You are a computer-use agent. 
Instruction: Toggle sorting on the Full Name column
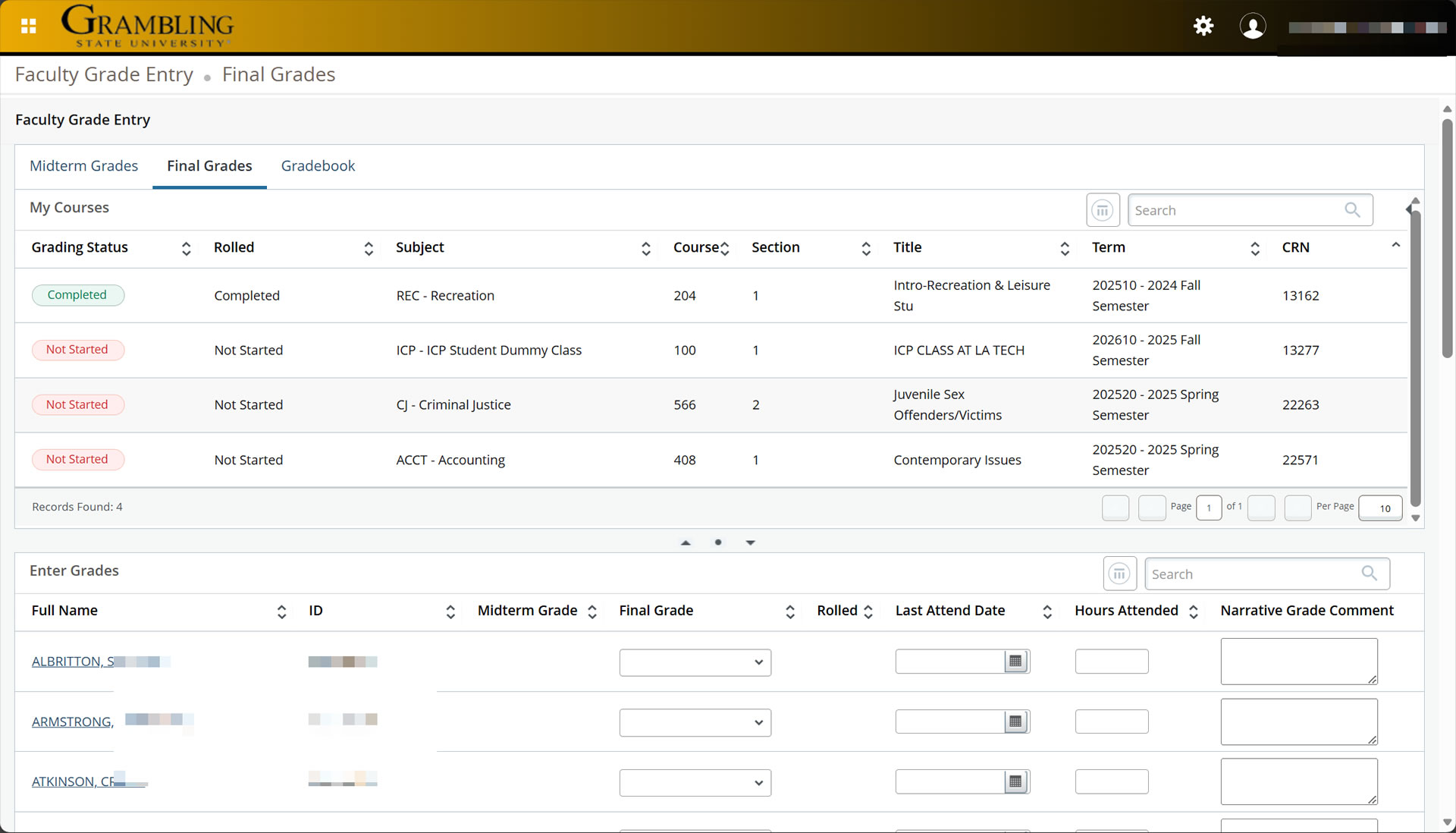click(x=281, y=611)
